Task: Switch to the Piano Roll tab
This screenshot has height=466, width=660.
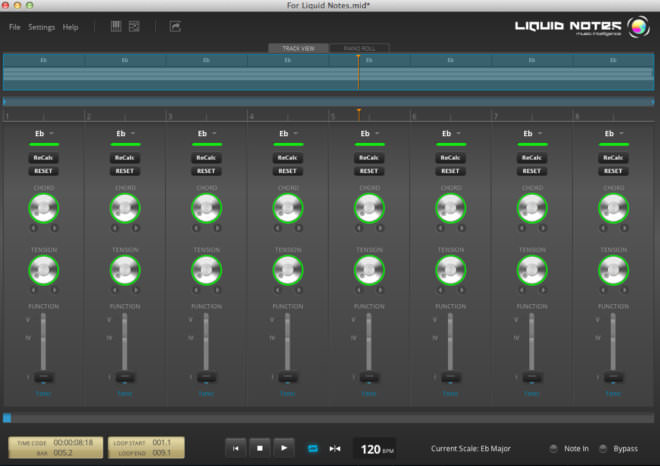Action: pyautogui.click(x=359, y=48)
